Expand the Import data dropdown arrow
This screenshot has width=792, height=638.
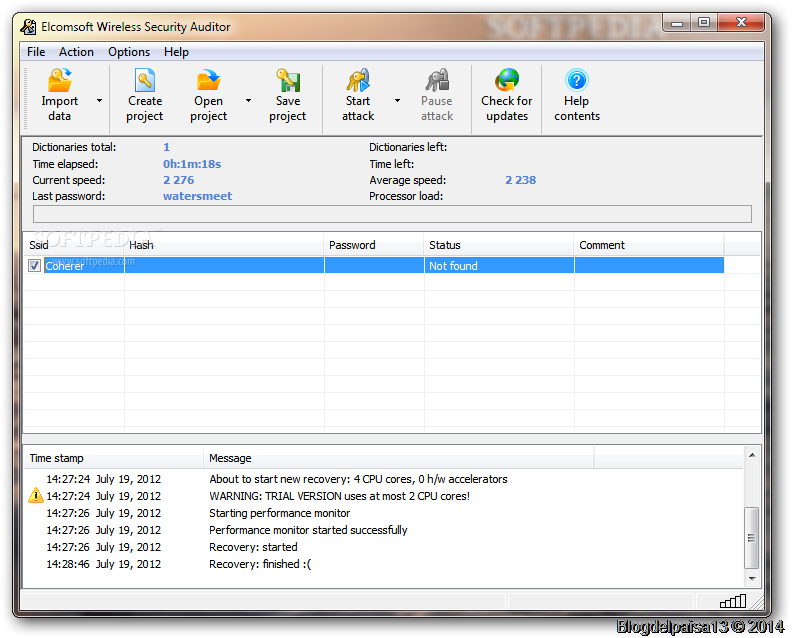(x=100, y=101)
